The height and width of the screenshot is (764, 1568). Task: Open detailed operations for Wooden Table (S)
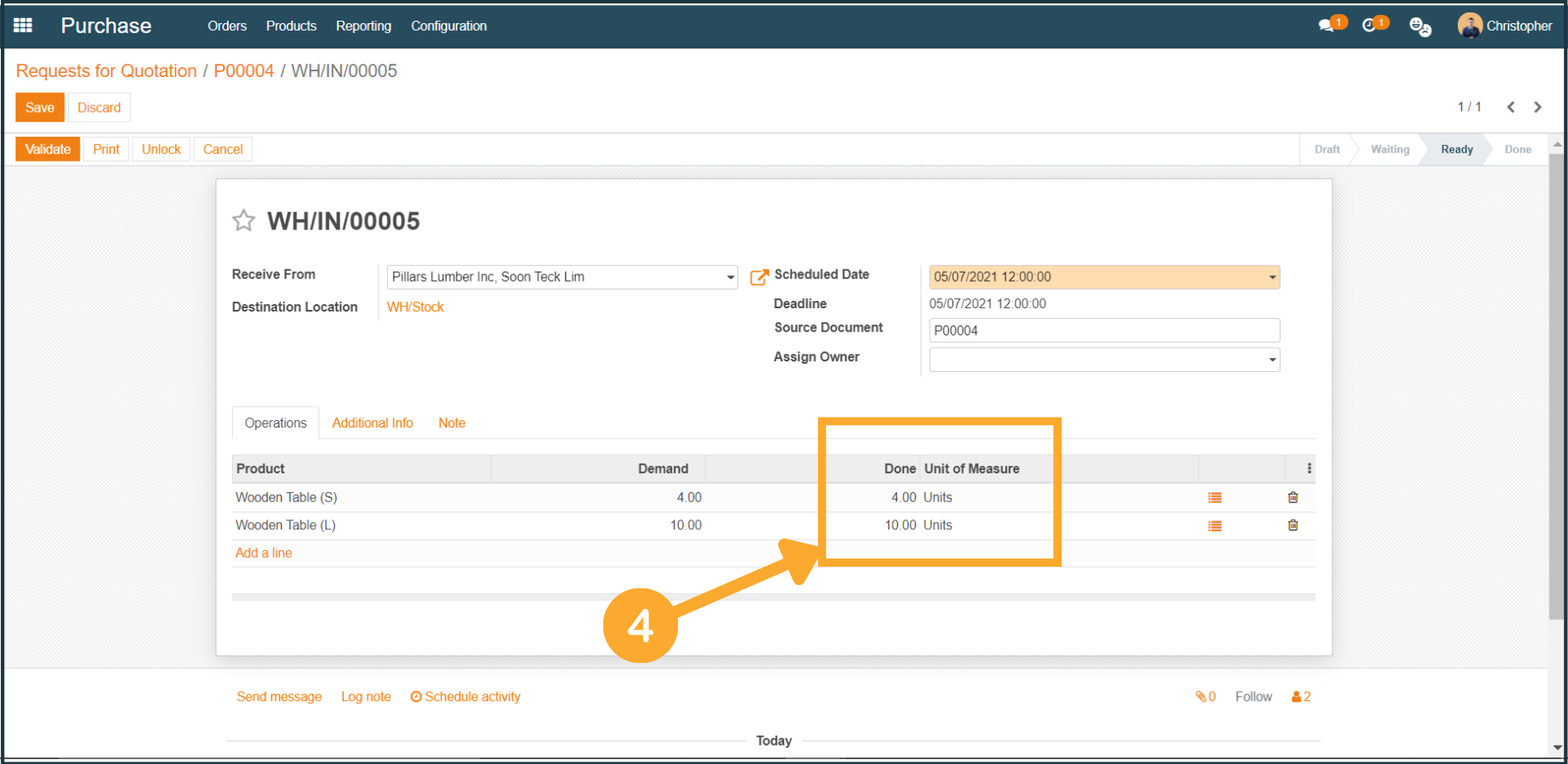pos(1215,498)
